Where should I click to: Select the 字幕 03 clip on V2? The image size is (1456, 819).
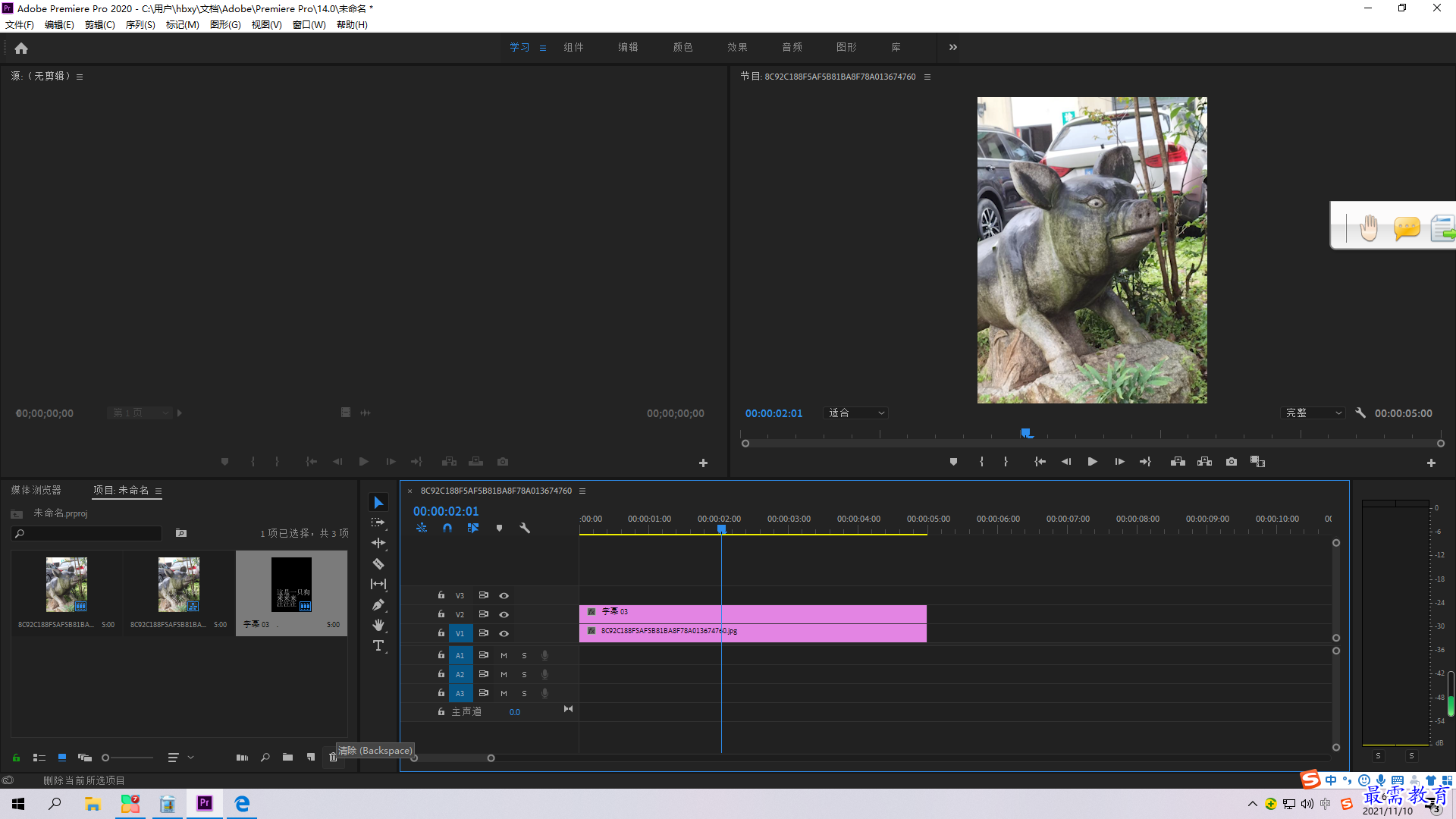coord(753,614)
